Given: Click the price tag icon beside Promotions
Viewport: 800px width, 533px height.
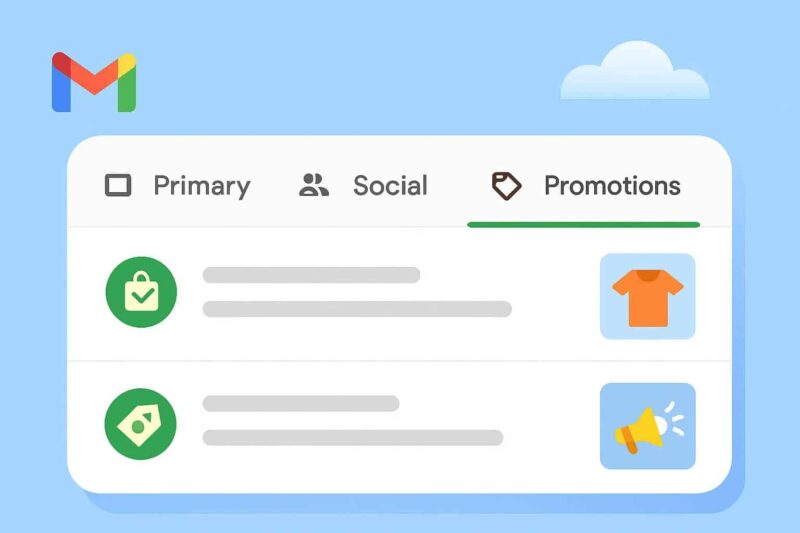Looking at the screenshot, I should pos(506,186).
